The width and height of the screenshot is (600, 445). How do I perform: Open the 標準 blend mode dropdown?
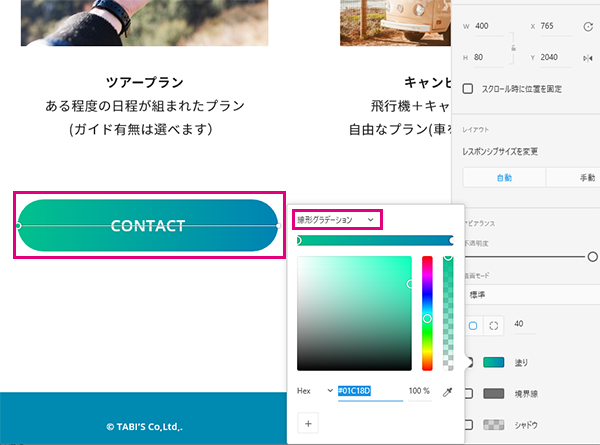point(530,295)
